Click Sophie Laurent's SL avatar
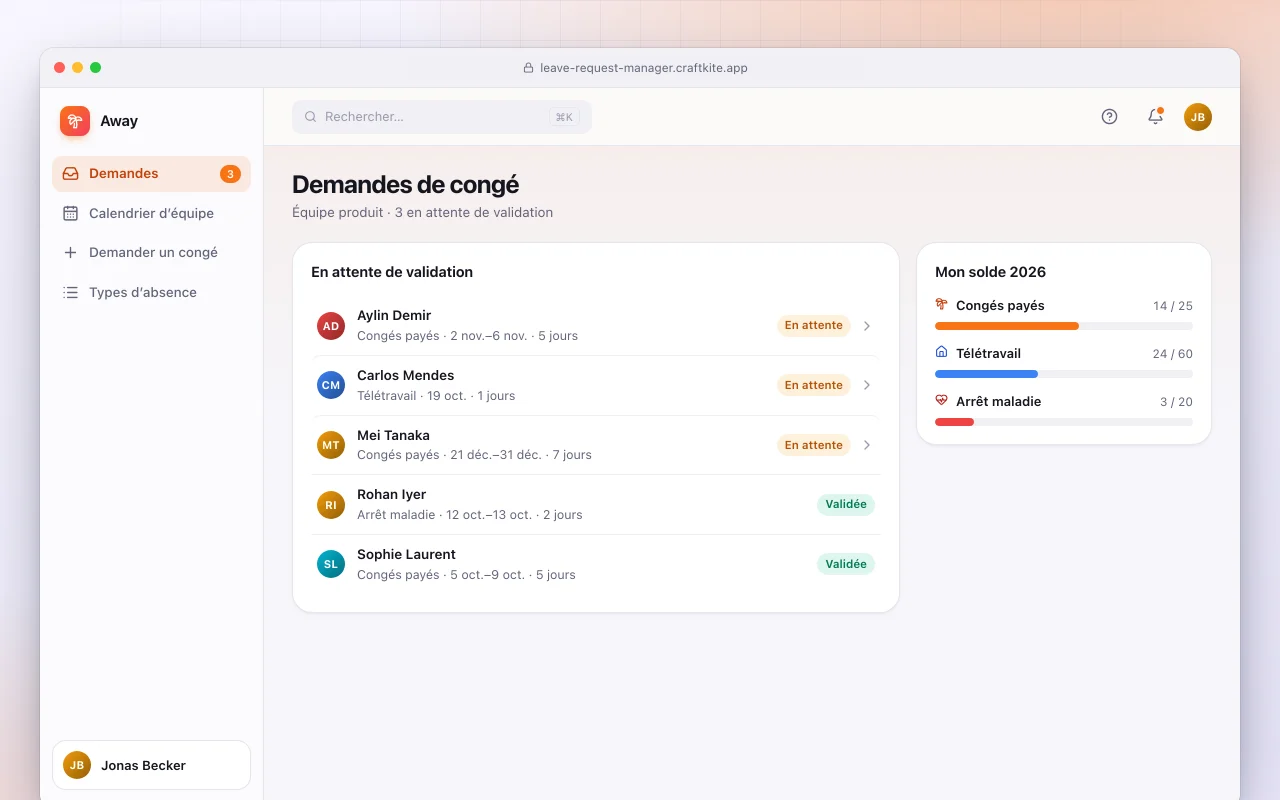The image size is (1280, 800). coord(331,564)
